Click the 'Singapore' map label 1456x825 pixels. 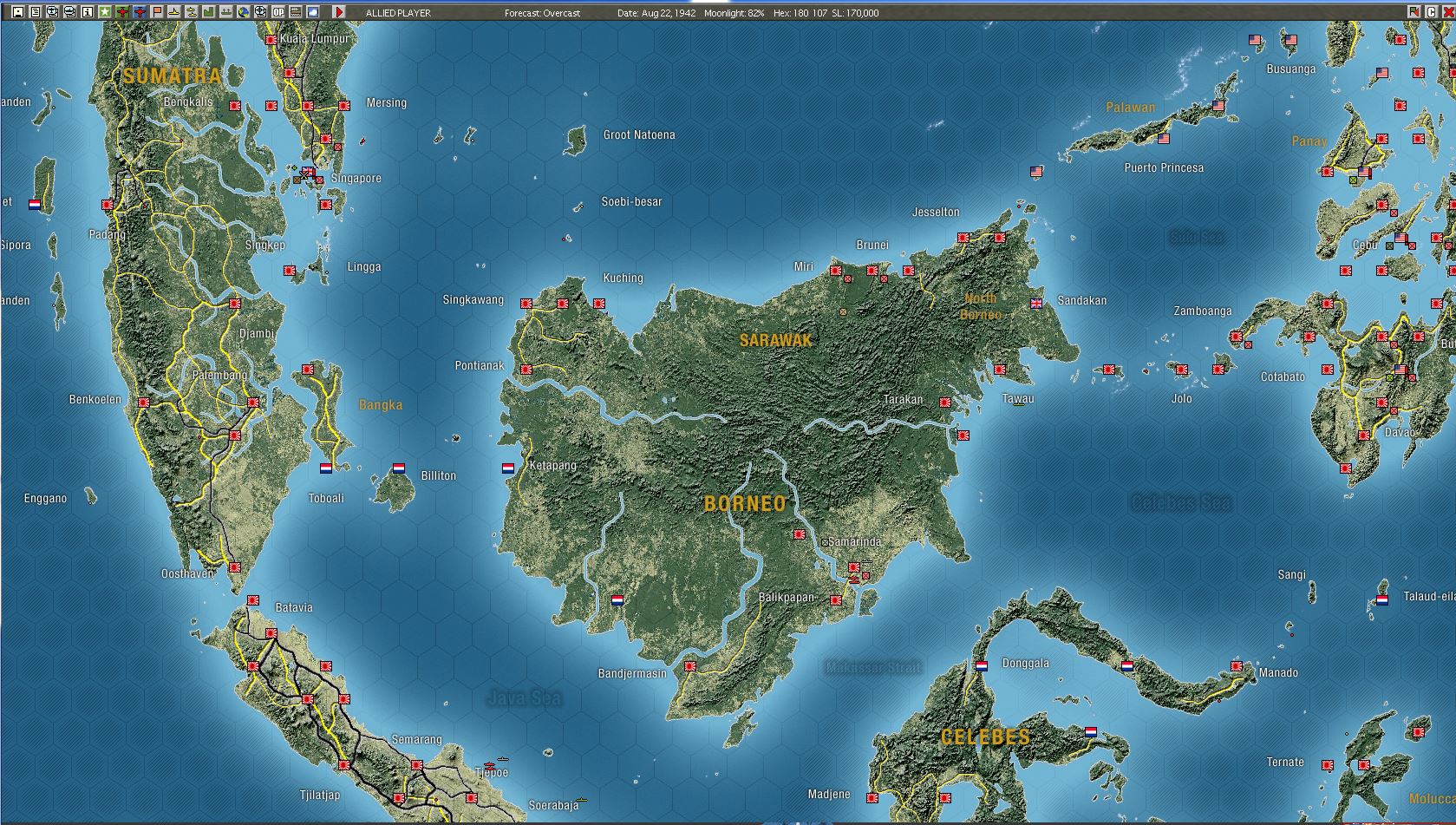[356, 178]
